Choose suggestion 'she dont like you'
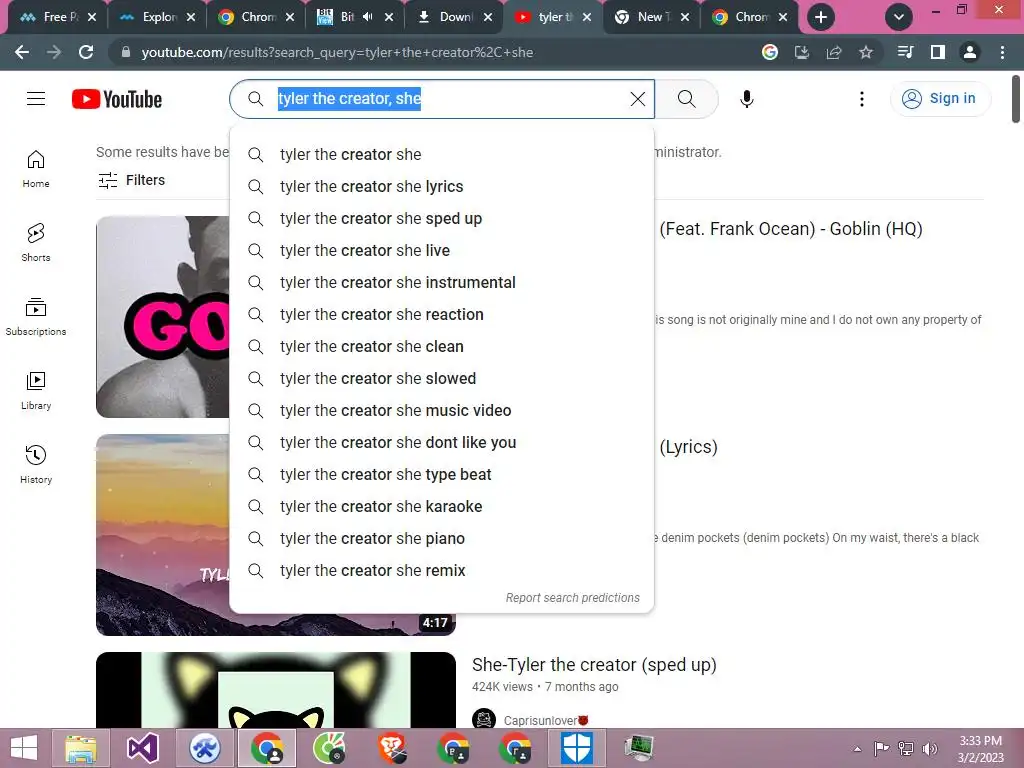The width and height of the screenshot is (1024, 768). point(441,443)
